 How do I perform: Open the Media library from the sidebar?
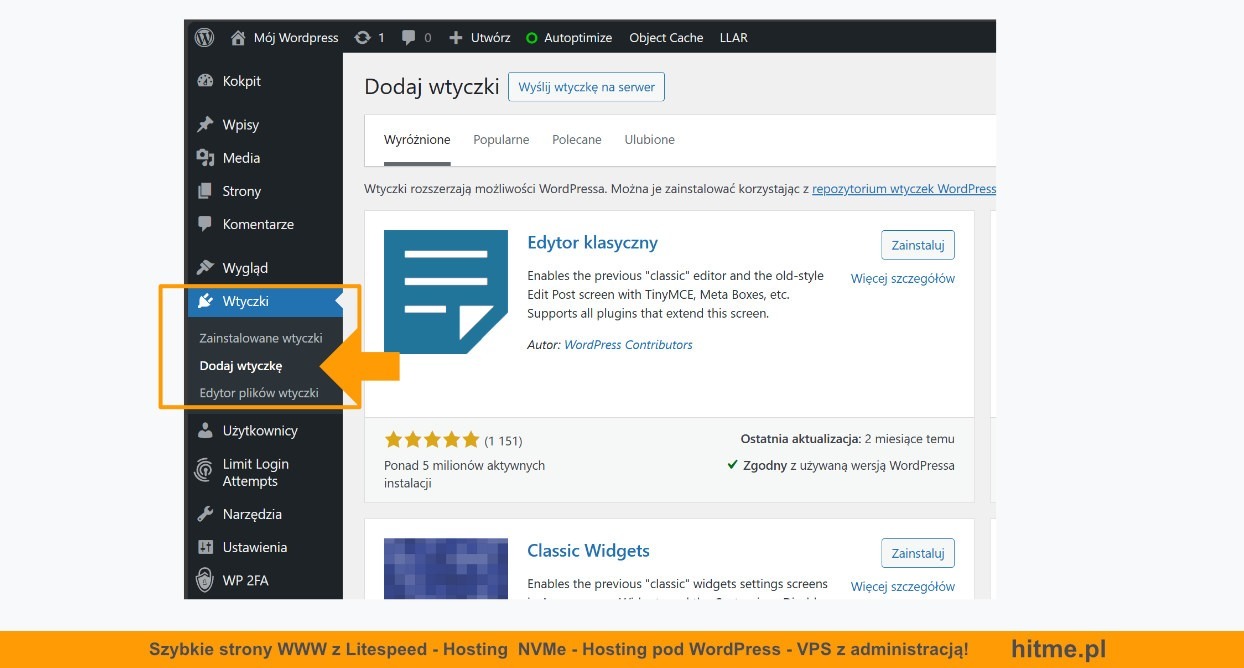coord(241,158)
